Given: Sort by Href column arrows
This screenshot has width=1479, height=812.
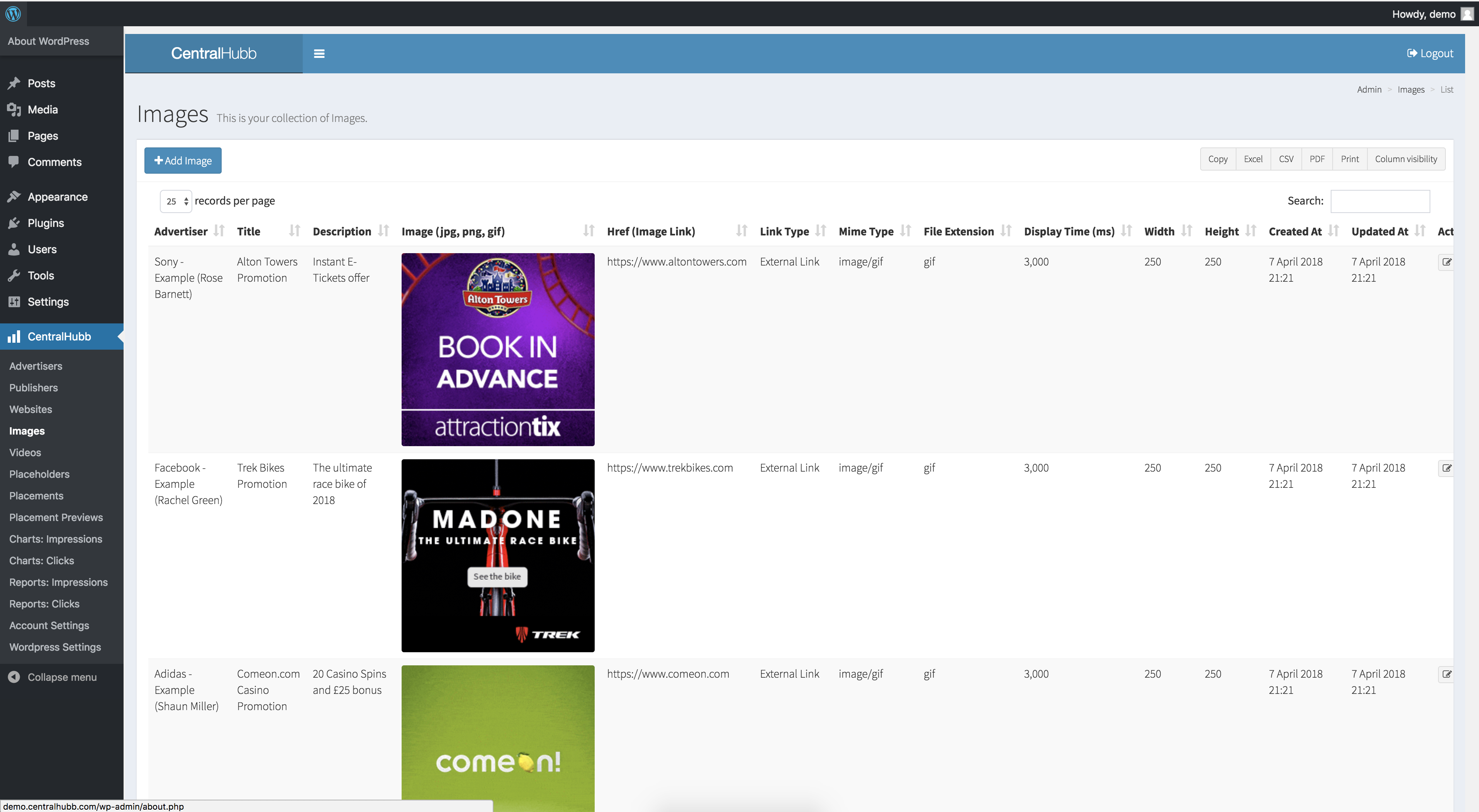Looking at the screenshot, I should [742, 231].
